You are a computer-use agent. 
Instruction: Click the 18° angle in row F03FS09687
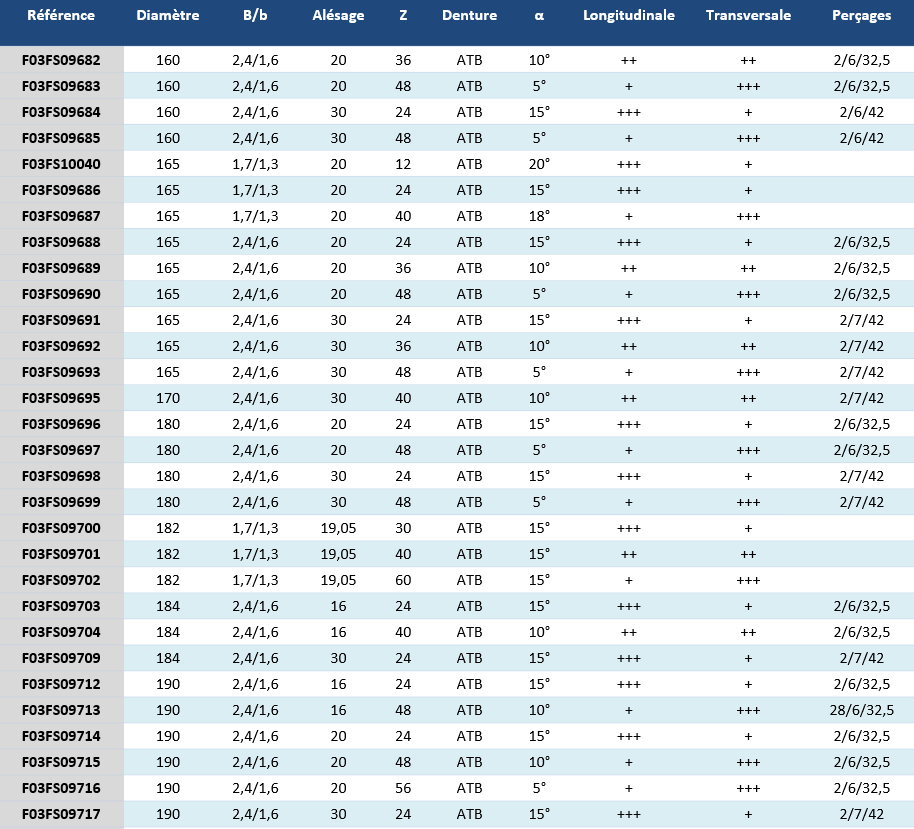tap(539, 216)
